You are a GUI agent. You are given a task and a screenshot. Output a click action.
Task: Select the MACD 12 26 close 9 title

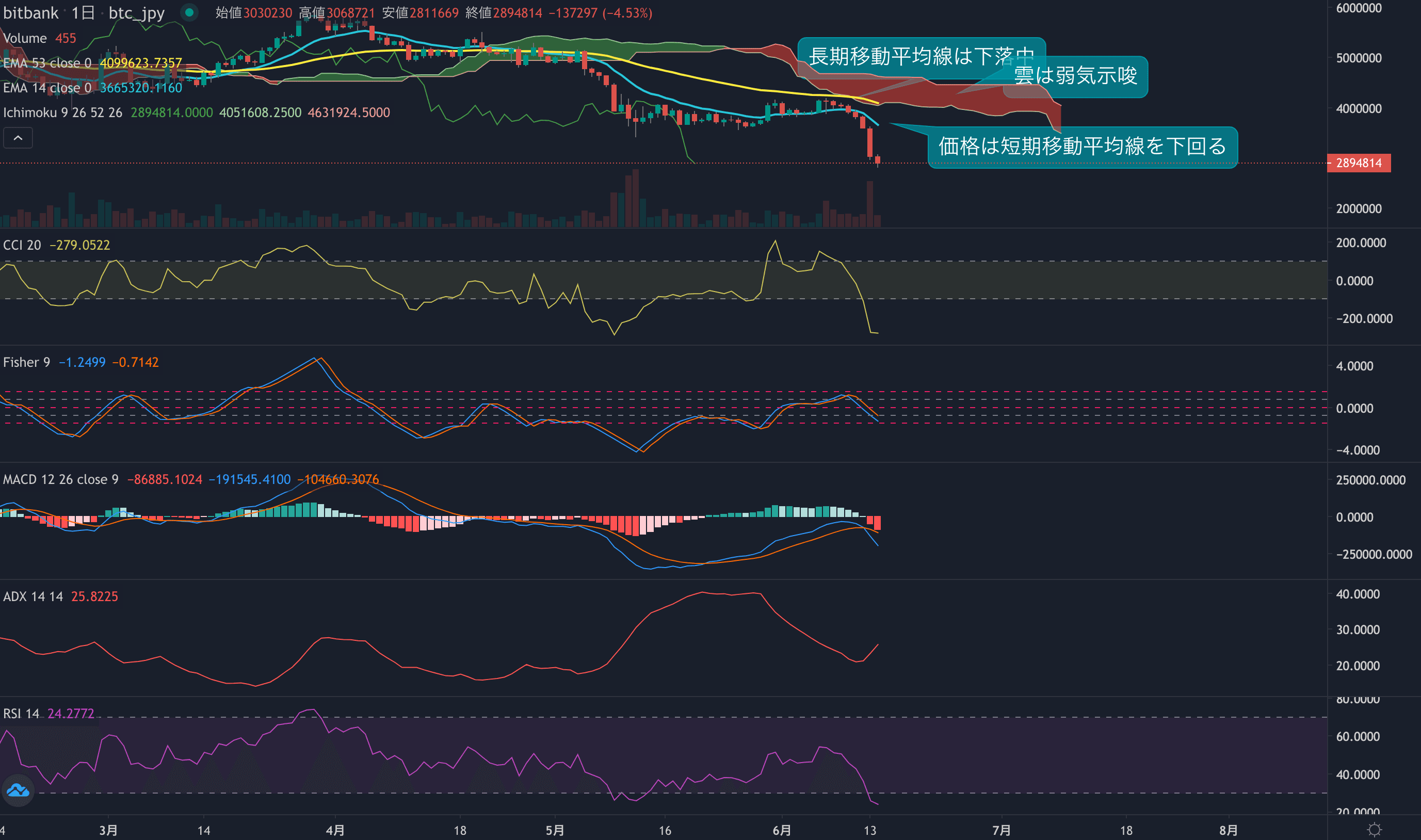click(x=60, y=479)
